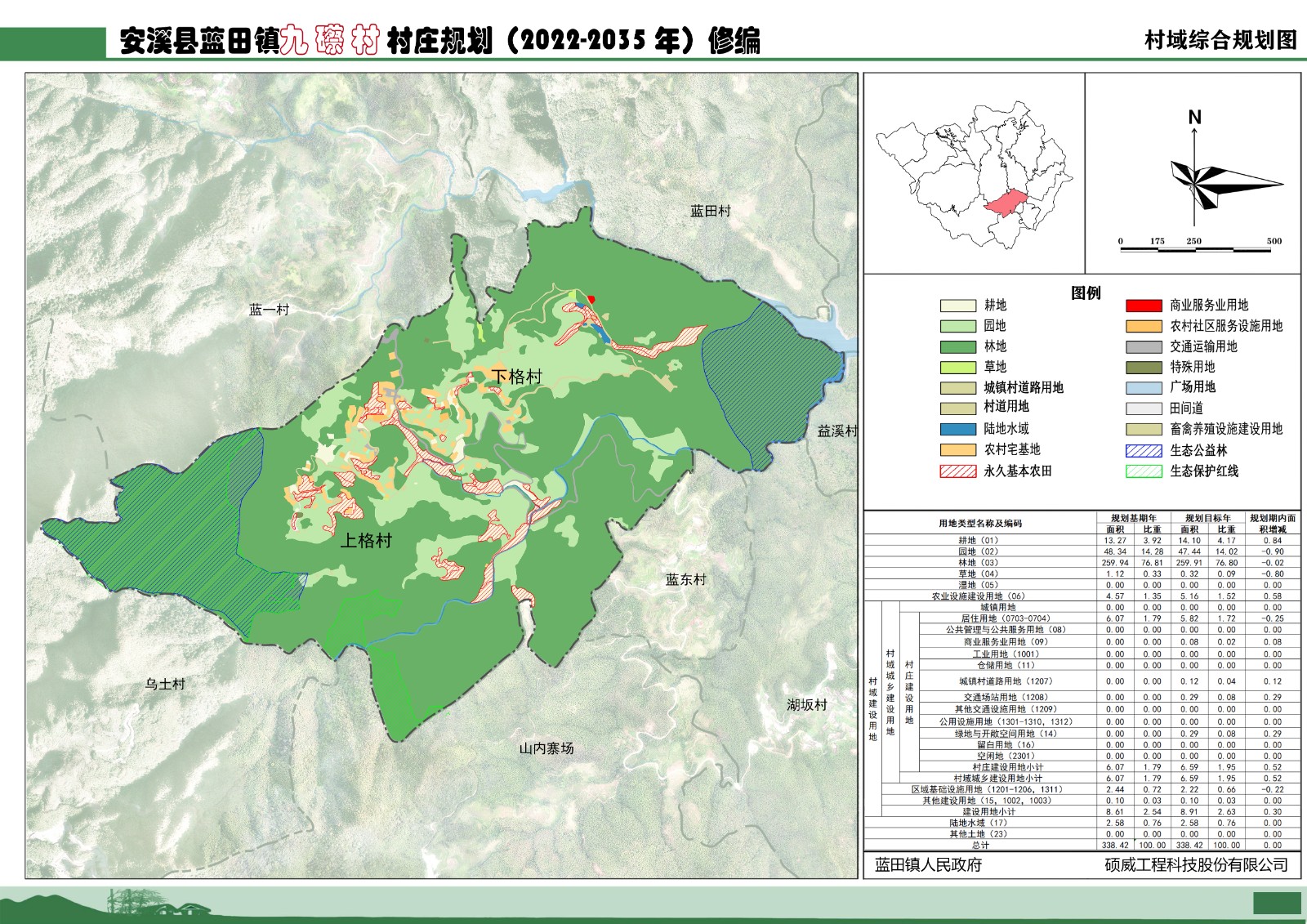Click the 林地 green legend swatch
The height and width of the screenshot is (924, 1307).
957,346
